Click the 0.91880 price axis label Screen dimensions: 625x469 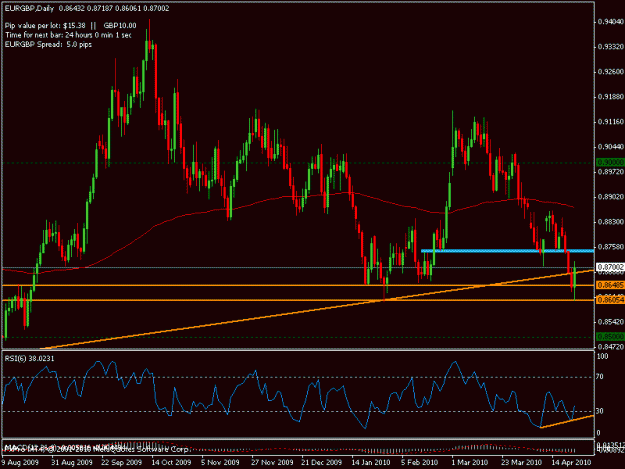(x=610, y=97)
